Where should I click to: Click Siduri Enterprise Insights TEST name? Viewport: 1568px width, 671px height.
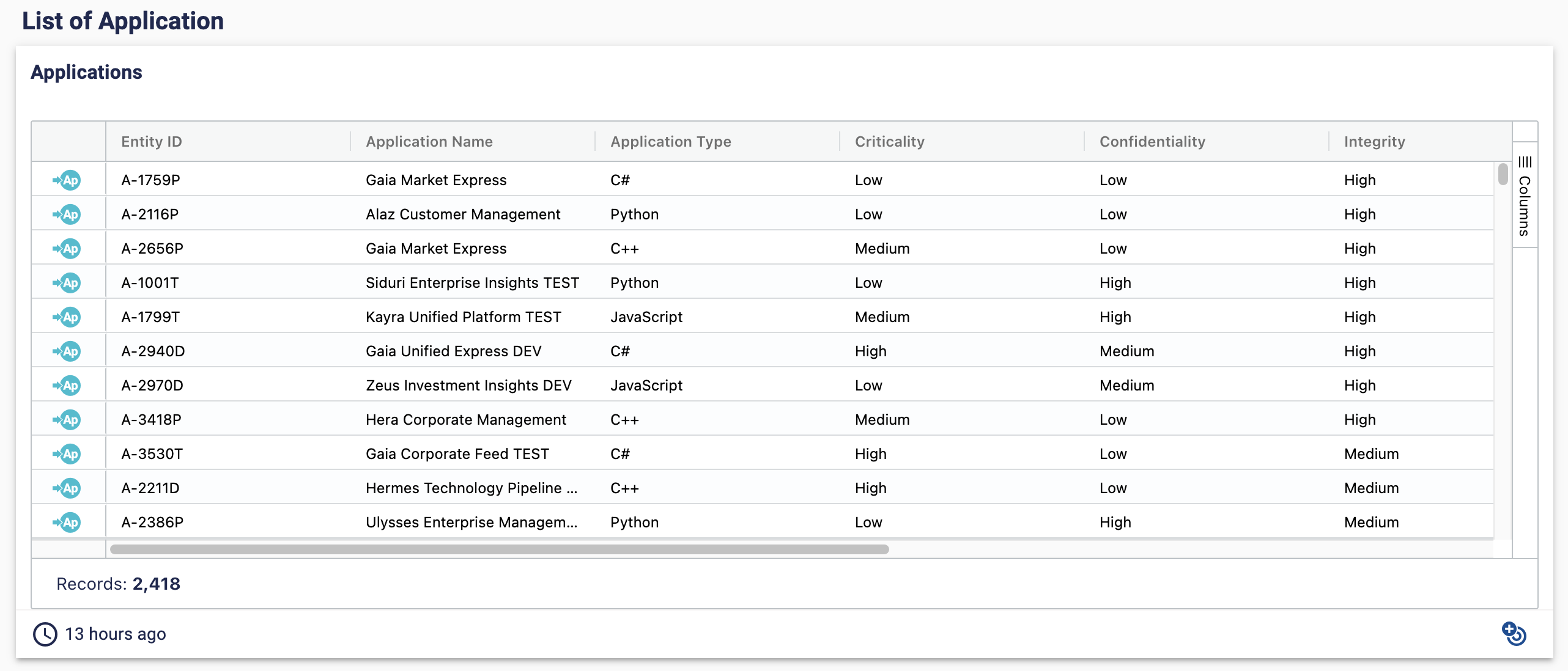[472, 283]
